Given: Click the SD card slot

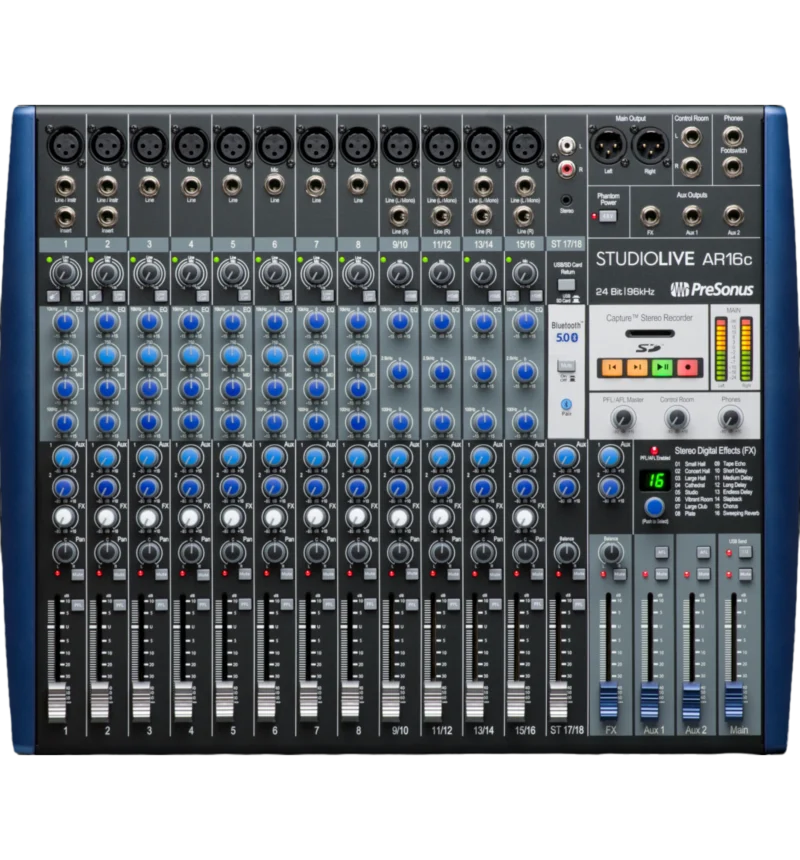Looking at the screenshot, I should click(x=650, y=333).
